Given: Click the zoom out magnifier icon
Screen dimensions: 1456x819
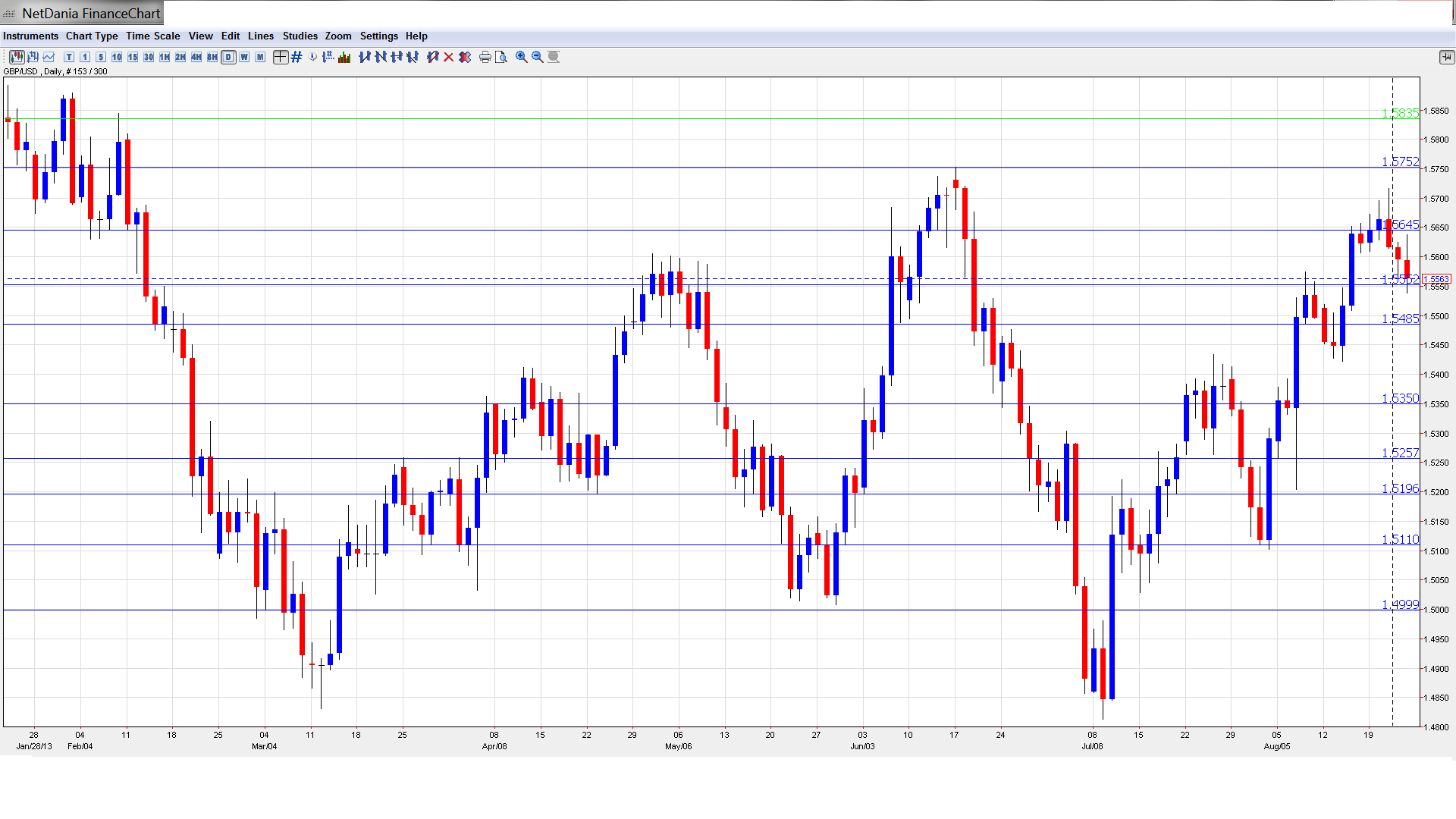Looking at the screenshot, I should pyautogui.click(x=538, y=57).
